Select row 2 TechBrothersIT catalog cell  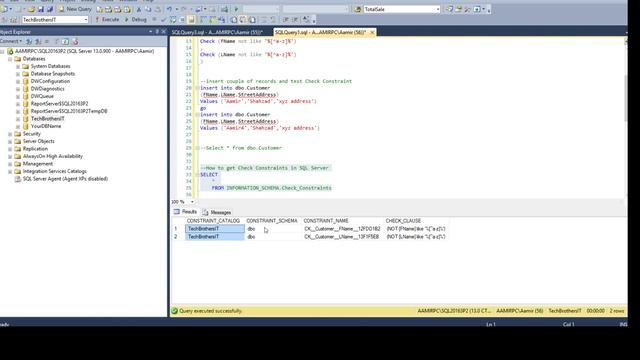coord(215,237)
